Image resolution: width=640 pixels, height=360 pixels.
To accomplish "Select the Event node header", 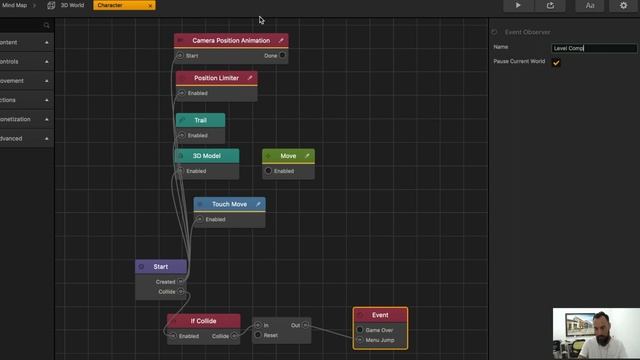I will (380, 315).
